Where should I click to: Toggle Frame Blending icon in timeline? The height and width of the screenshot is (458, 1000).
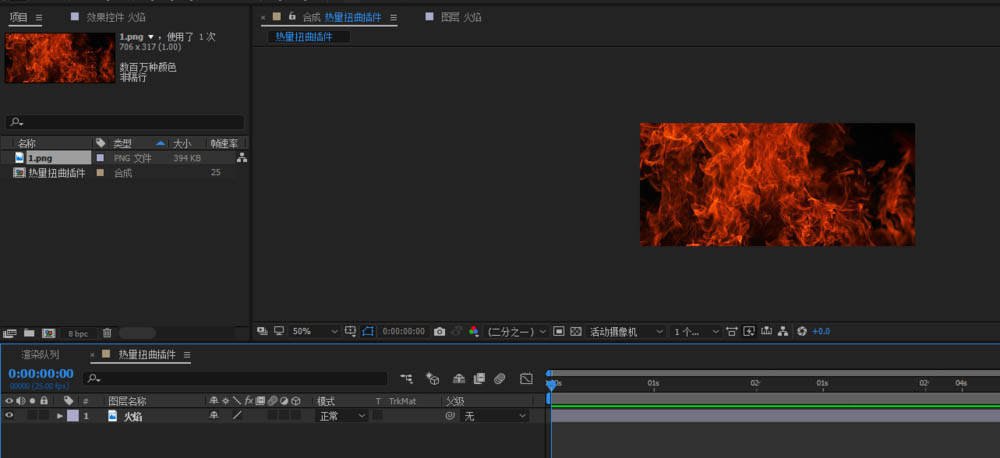479,378
